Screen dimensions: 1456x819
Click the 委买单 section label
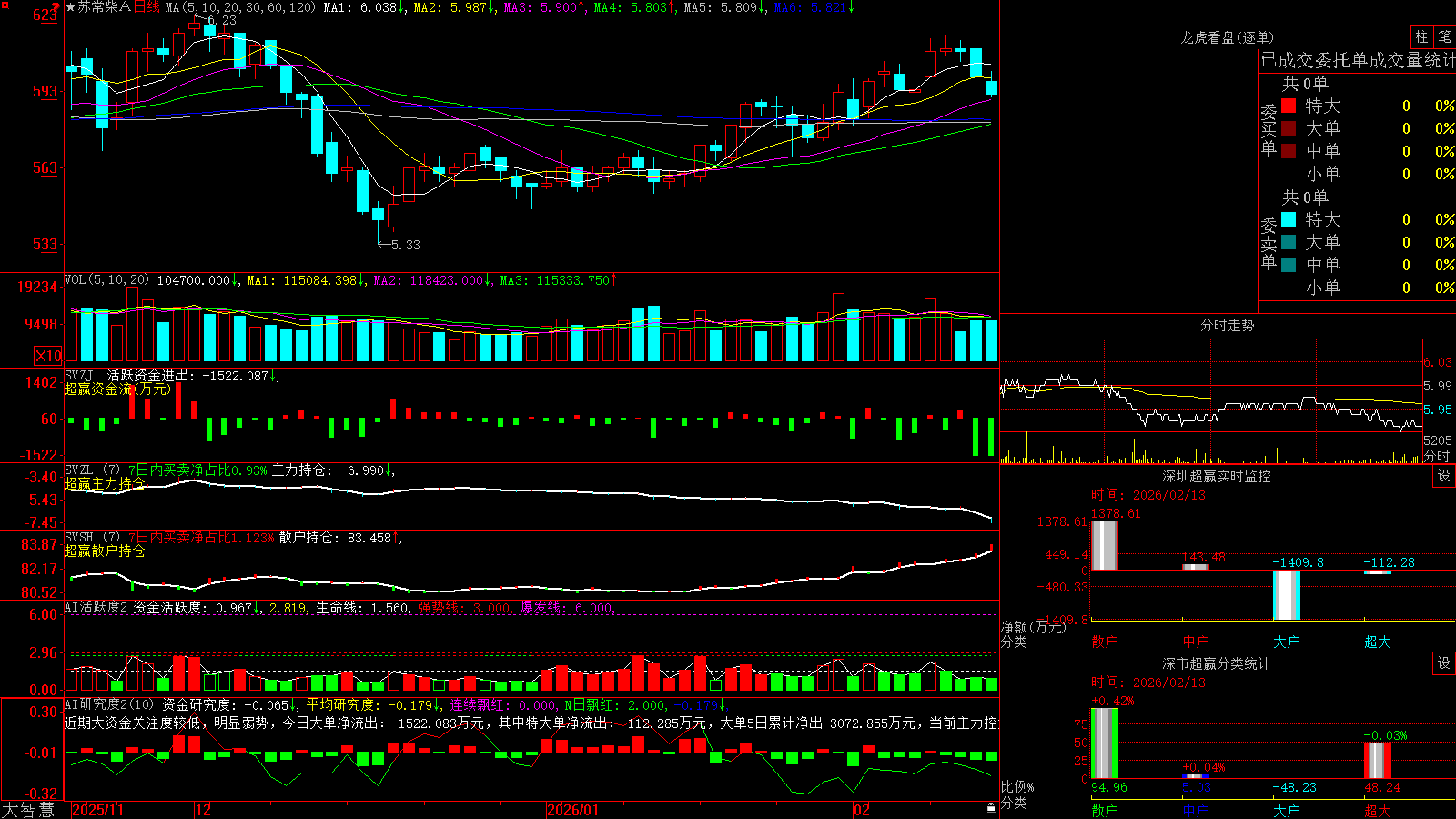tap(1269, 130)
